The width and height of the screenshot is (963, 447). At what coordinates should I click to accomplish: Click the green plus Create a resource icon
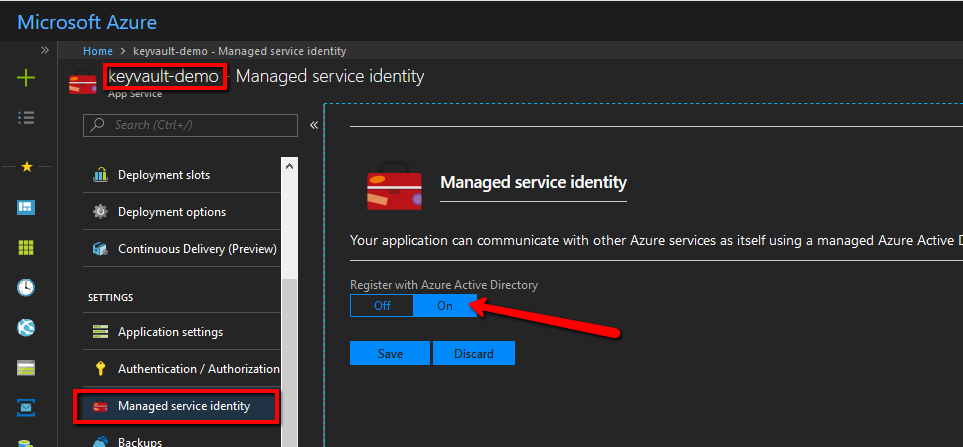[26, 78]
